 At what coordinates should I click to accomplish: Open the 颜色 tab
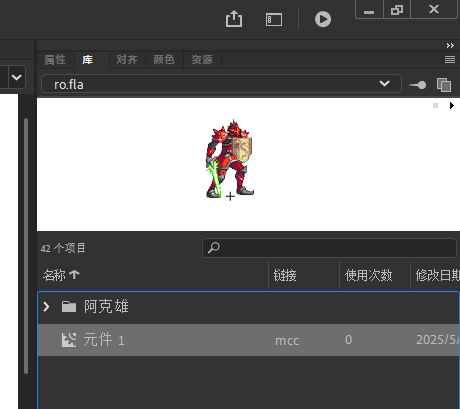(x=164, y=60)
